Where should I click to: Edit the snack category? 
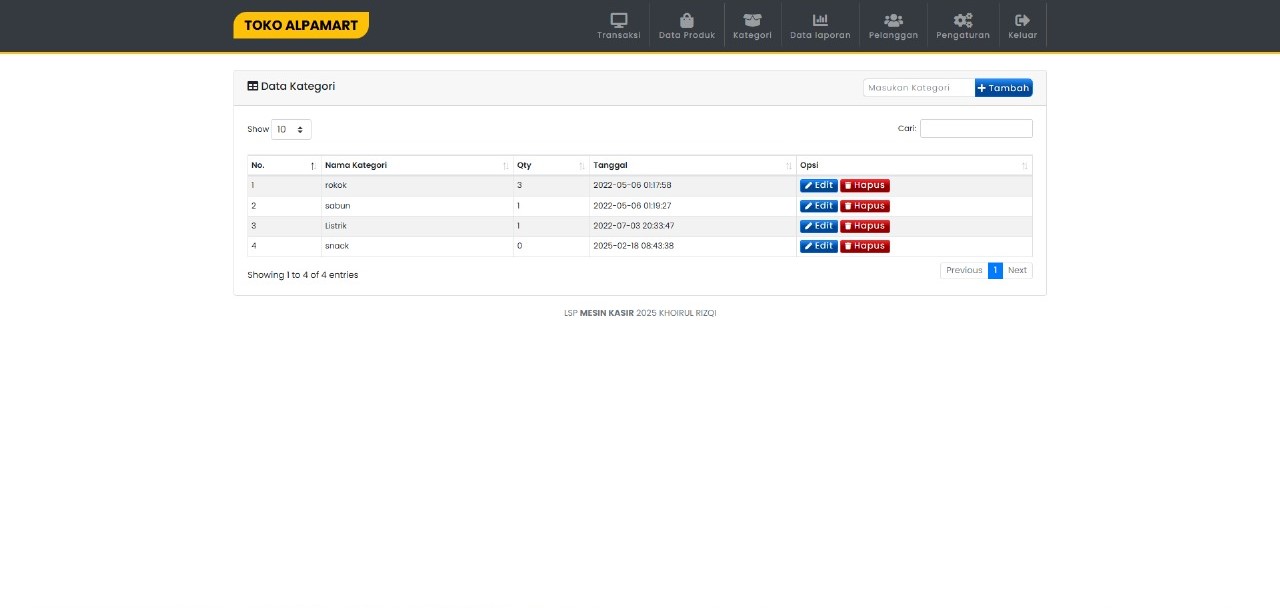click(819, 246)
